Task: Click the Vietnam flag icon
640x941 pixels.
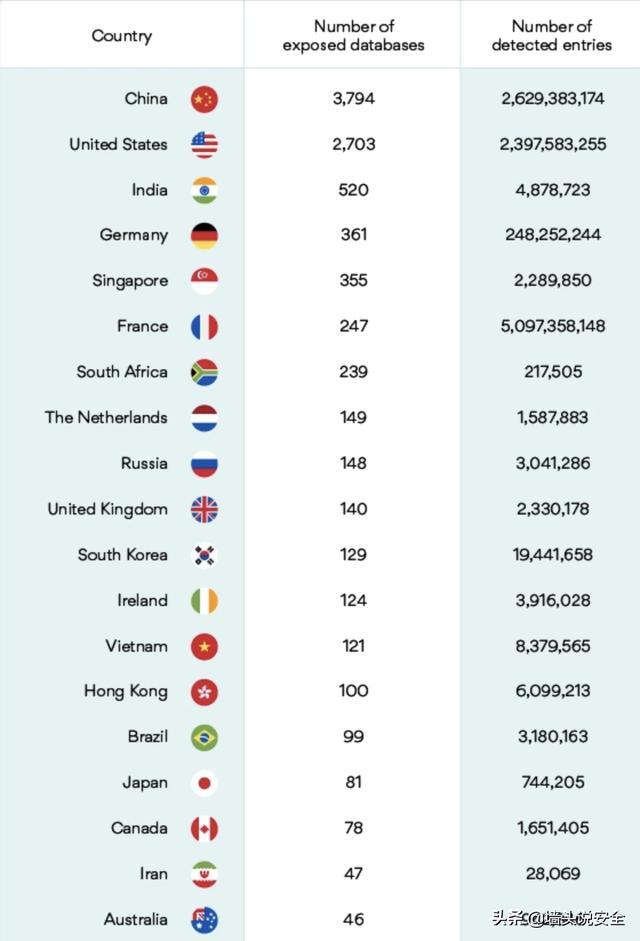Action: click(x=204, y=646)
